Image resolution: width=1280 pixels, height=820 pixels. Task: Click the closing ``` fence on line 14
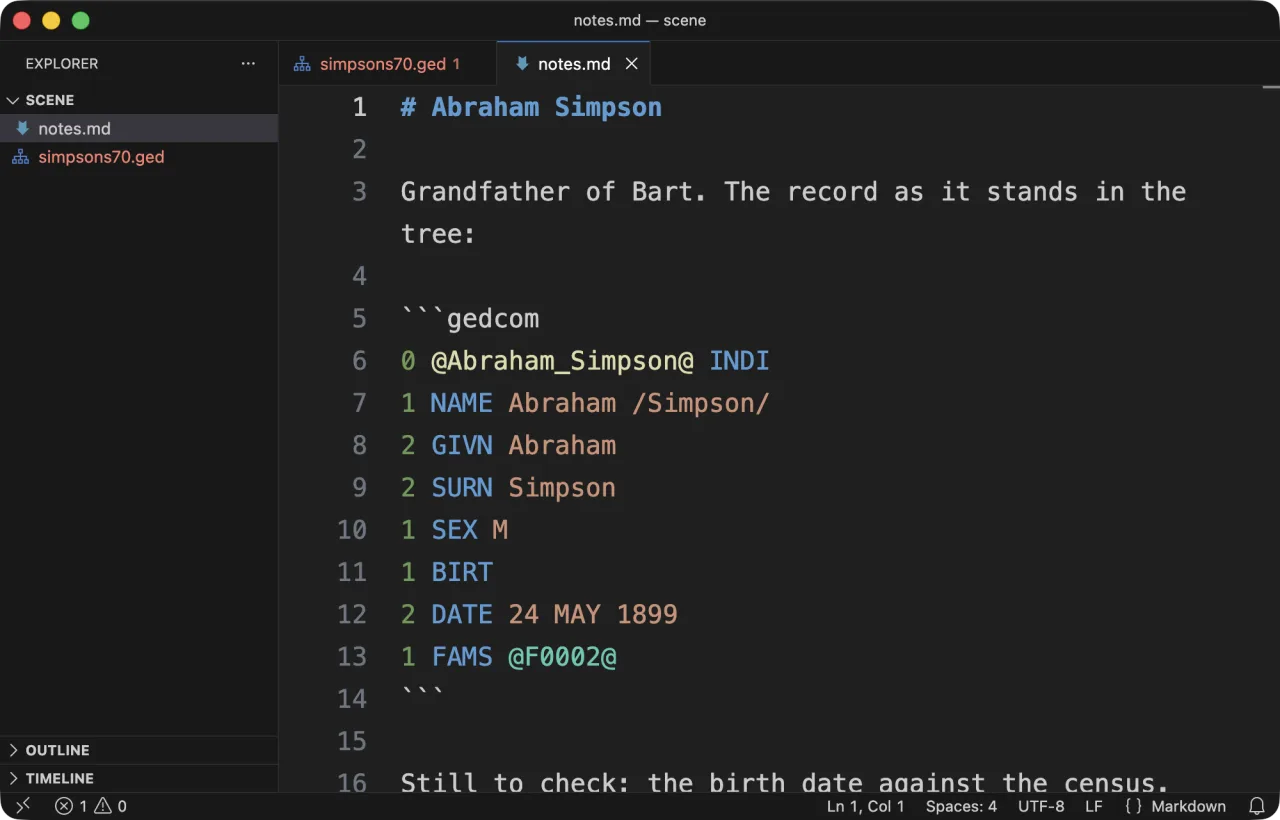click(x=421, y=692)
